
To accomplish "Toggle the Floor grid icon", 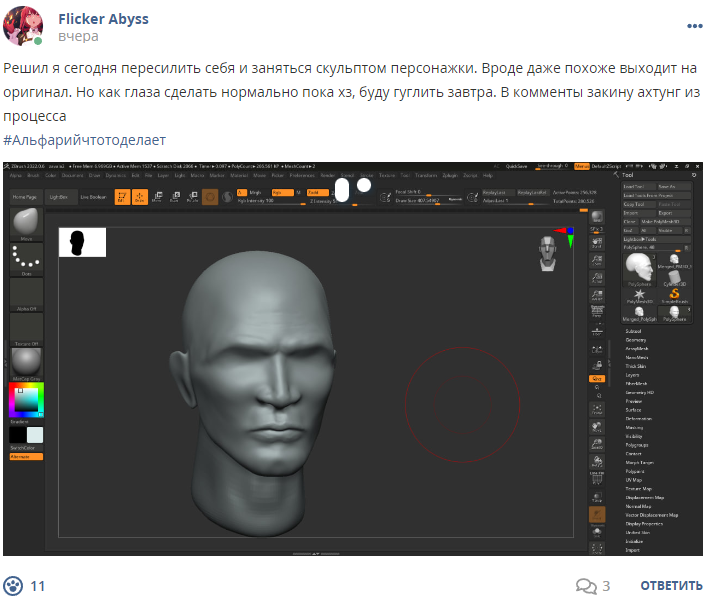I will coord(597,330).
